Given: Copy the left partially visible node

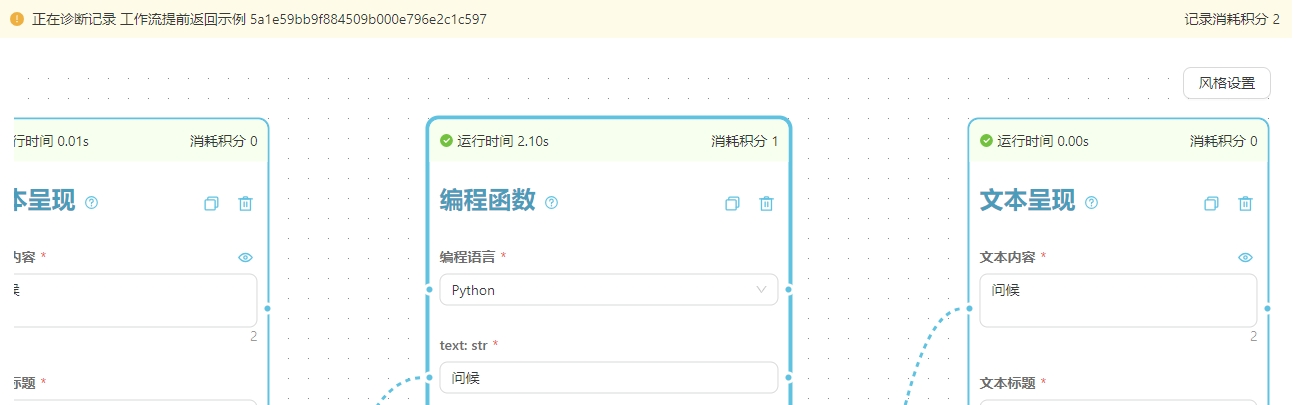Looking at the screenshot, I should pyautogui.click(x=211, y=203).
